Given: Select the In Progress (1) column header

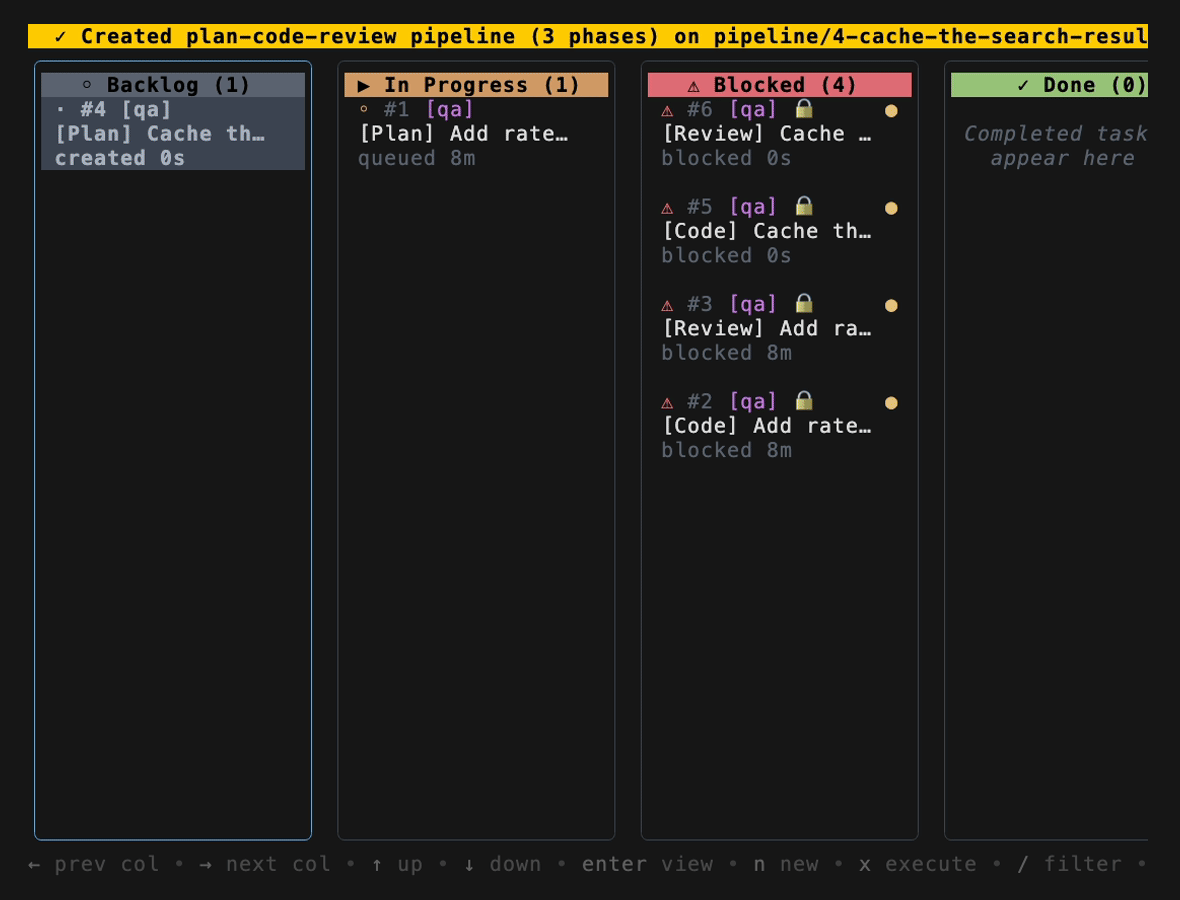Looking at the screenshot, I should tap(476, 85).
